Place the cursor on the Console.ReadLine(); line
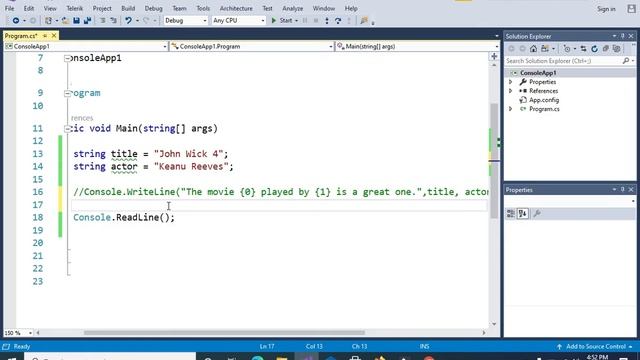This screenshot has height=360, width=640. [124, 218]
